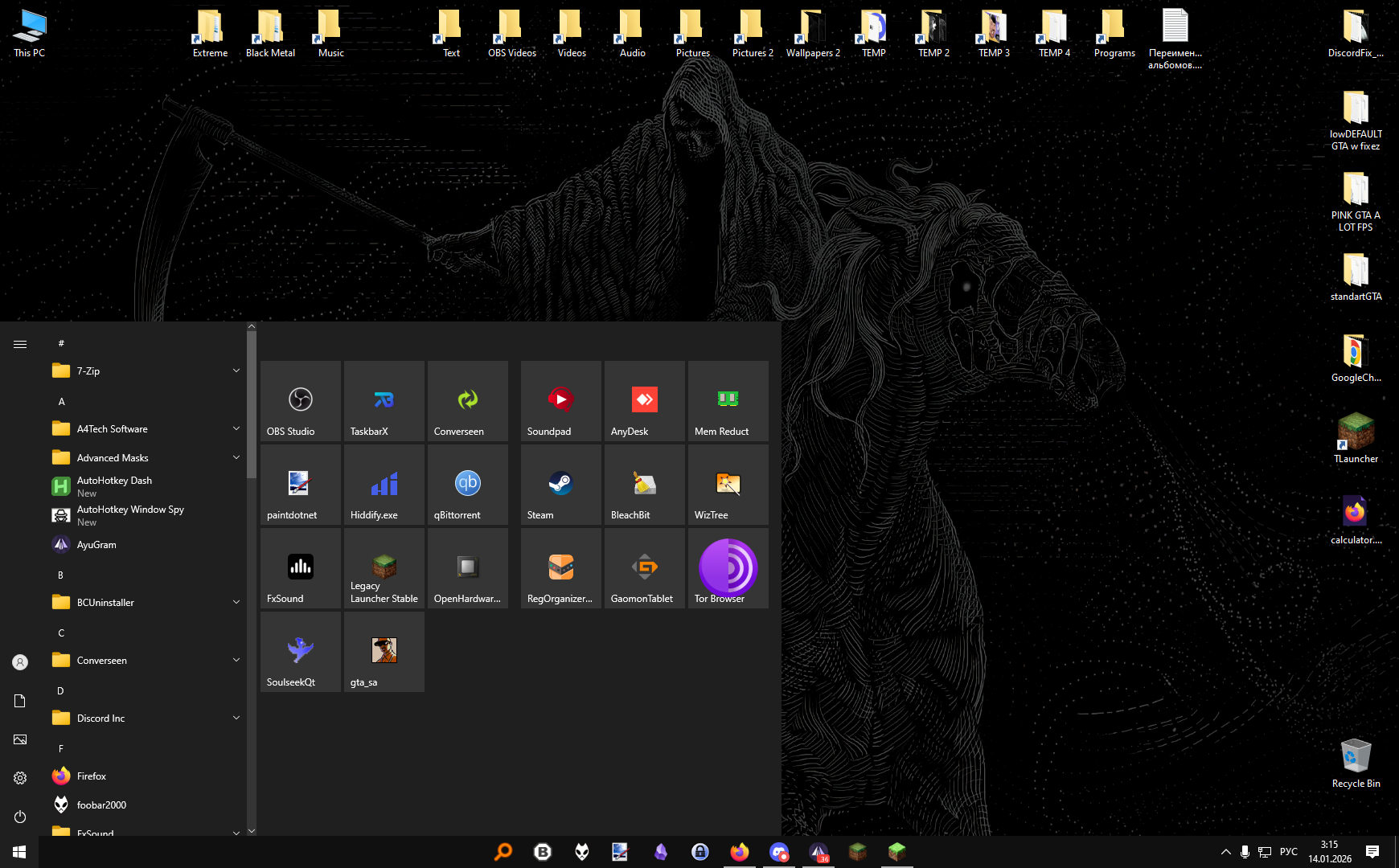The image size is (1399, 868).
Task: Open the FxSound pinned tile
Action: click(x=301, y=568)
